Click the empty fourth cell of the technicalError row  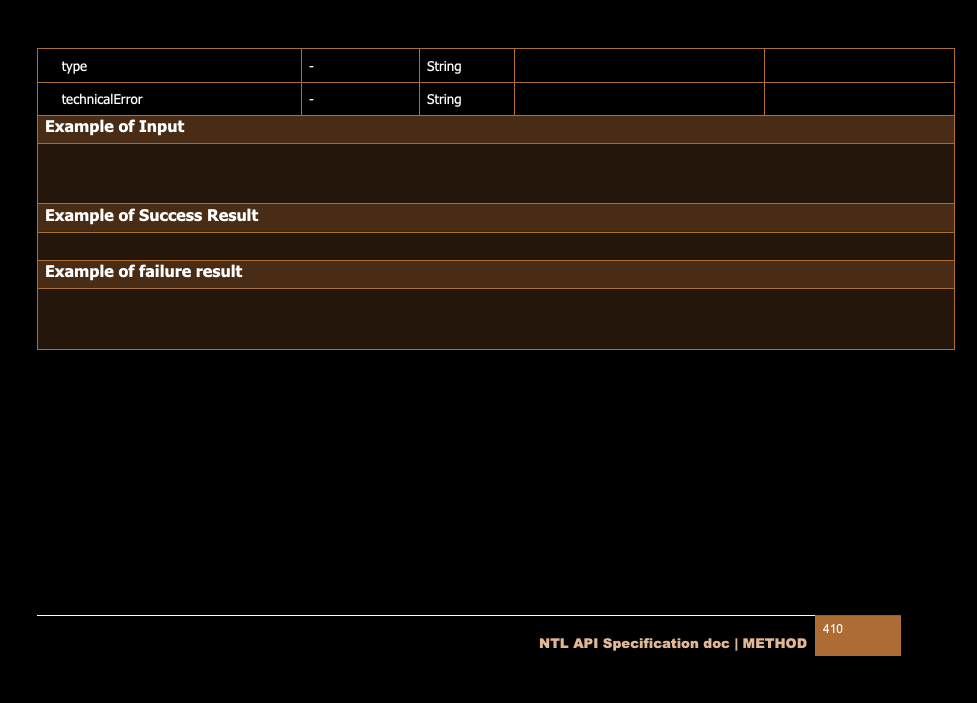(639, 100)
